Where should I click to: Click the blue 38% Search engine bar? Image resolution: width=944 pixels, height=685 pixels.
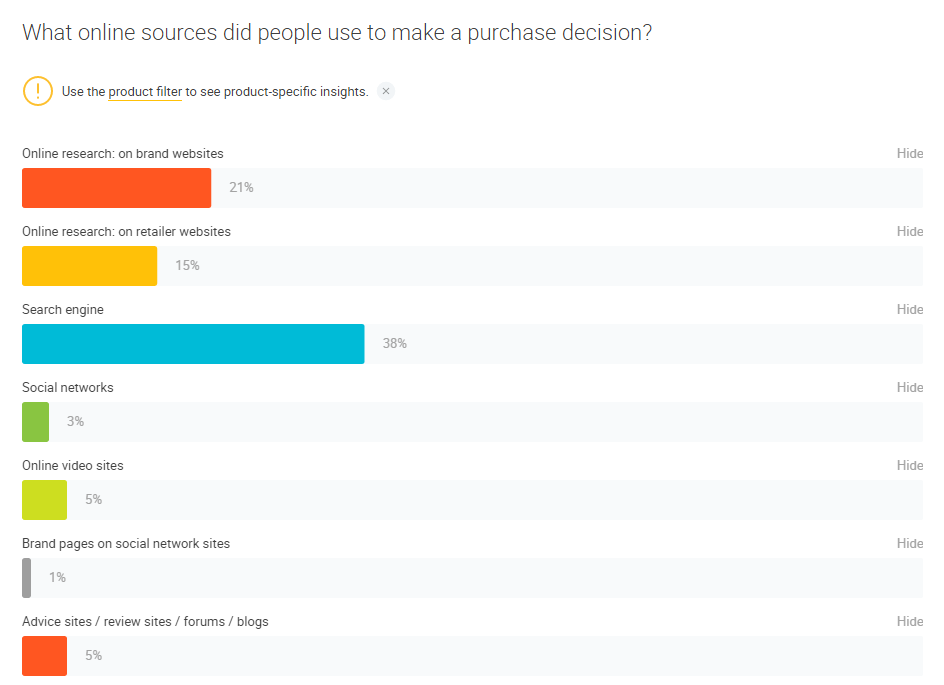click(193, 344)
